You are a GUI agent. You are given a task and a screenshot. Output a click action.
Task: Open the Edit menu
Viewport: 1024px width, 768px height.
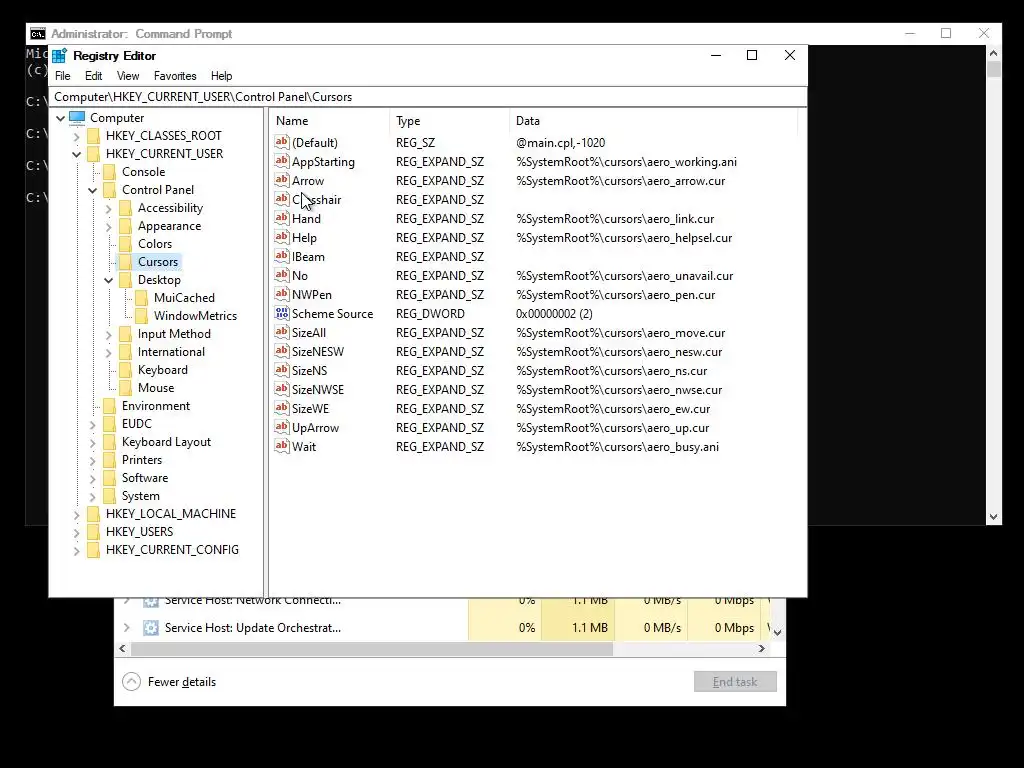[x=93, y=76]
